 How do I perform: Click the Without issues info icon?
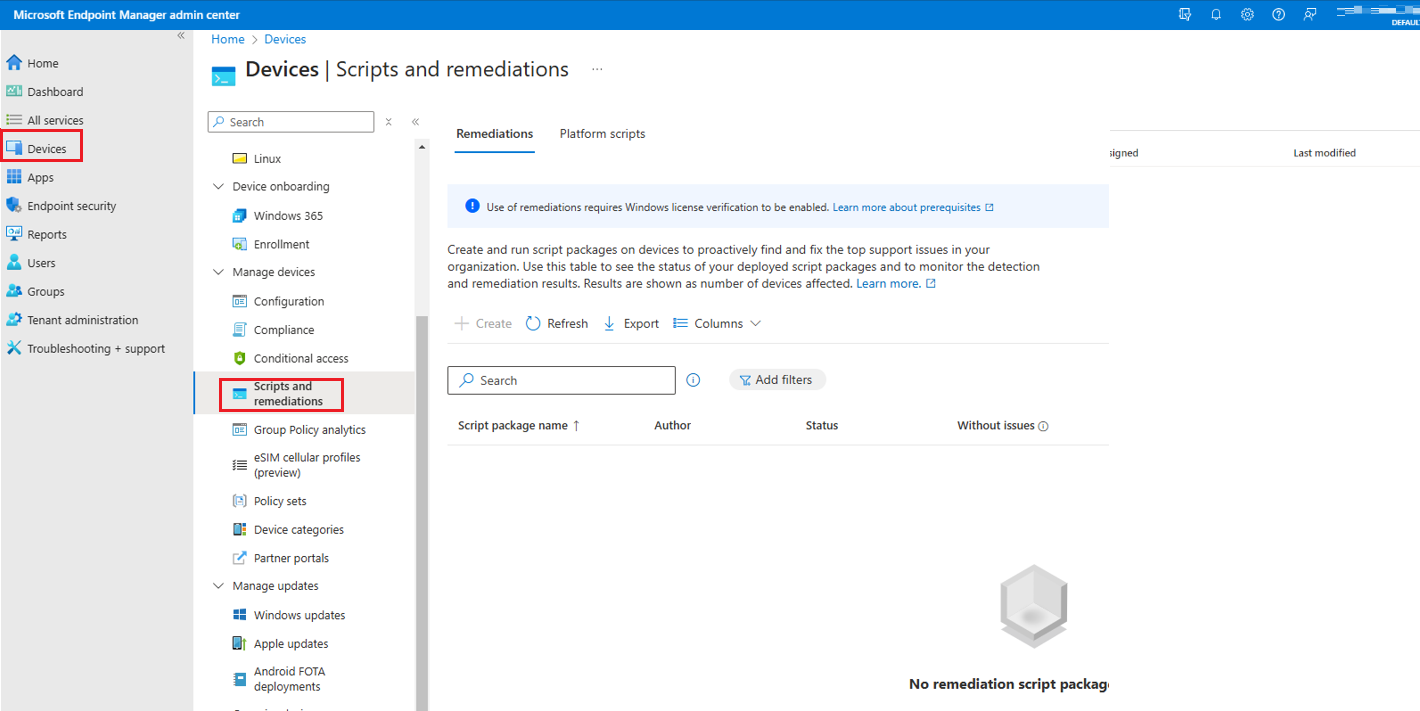pyautogui.click(x=1043, y=426)
